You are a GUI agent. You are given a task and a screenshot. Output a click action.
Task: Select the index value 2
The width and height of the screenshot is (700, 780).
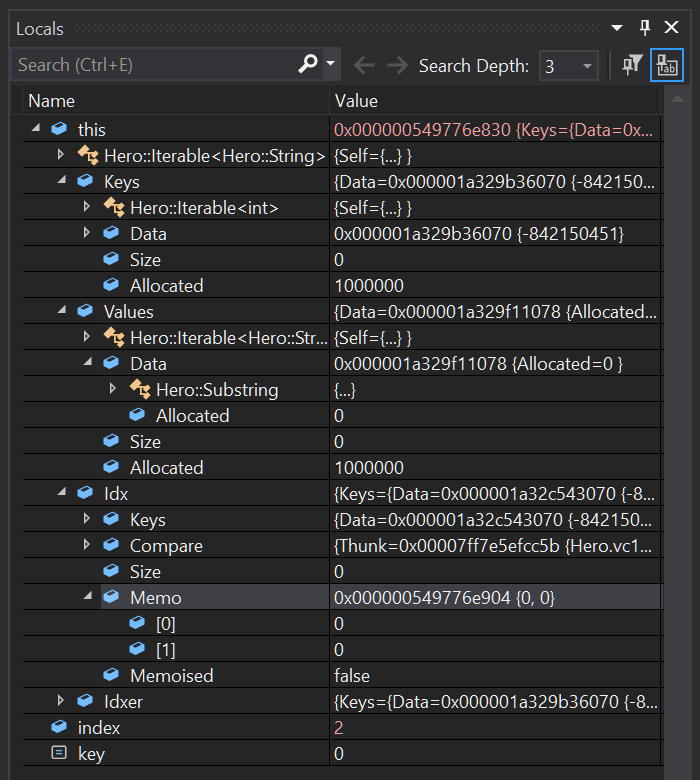(339, 728)
